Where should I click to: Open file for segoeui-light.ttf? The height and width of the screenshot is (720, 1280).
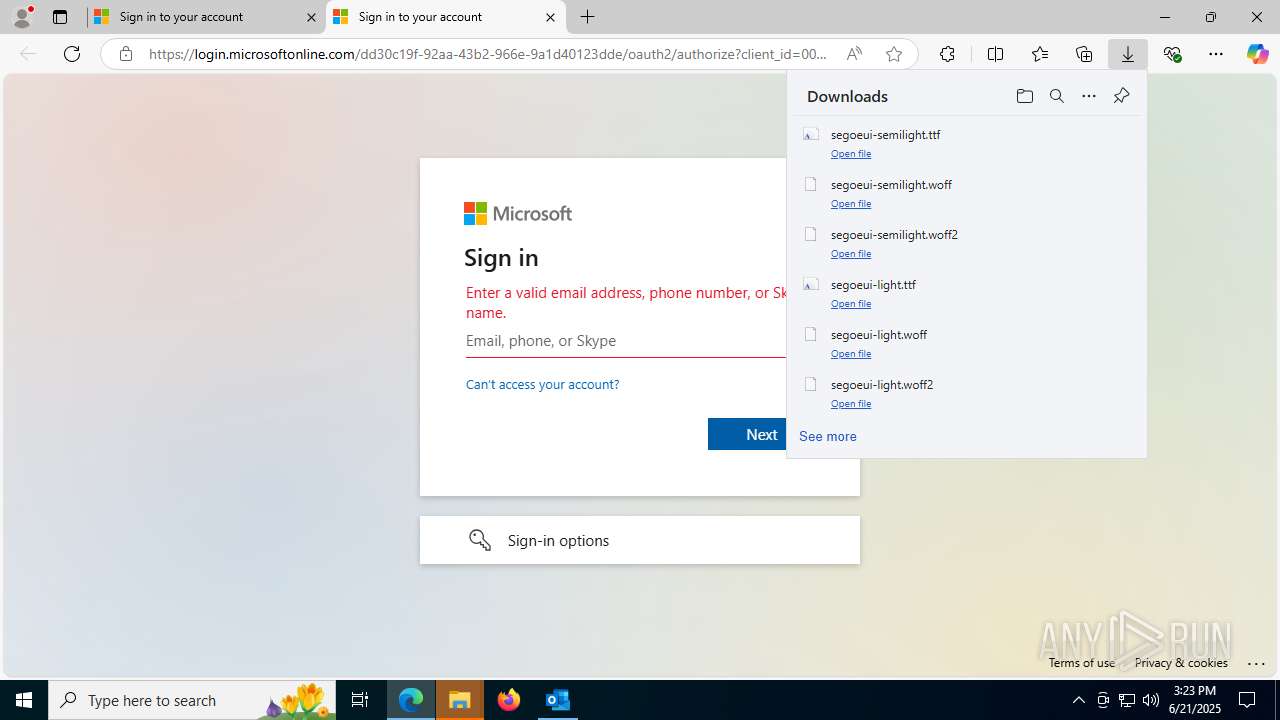(x=851, y=304)
